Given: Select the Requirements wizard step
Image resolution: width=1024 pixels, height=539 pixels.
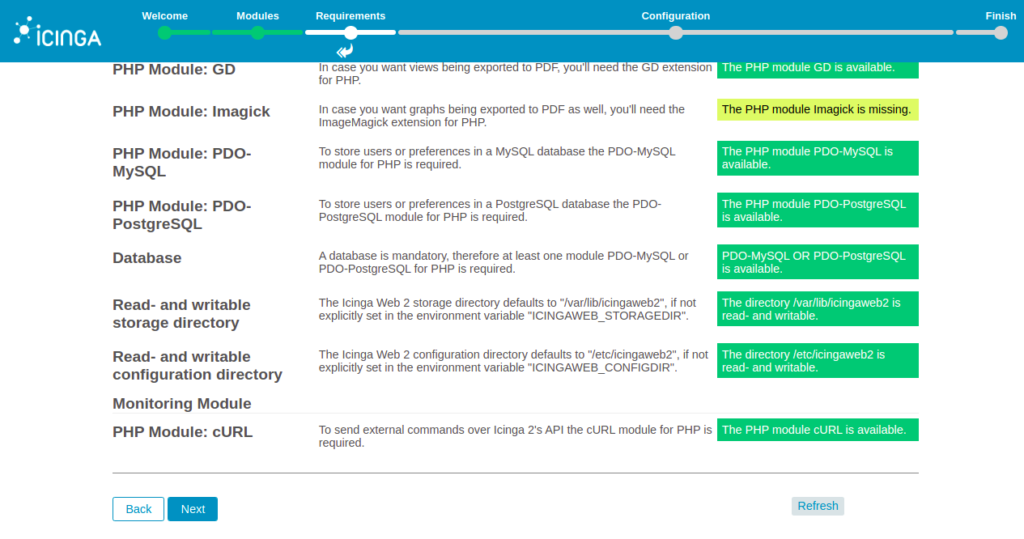Looking at the screenshot, I should pyautogui.click(x=350, y=16).
